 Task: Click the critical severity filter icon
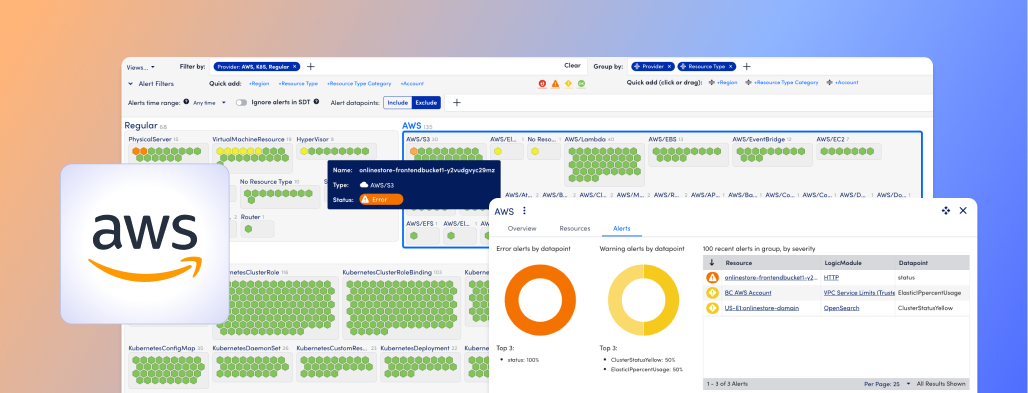coord(543,83)
